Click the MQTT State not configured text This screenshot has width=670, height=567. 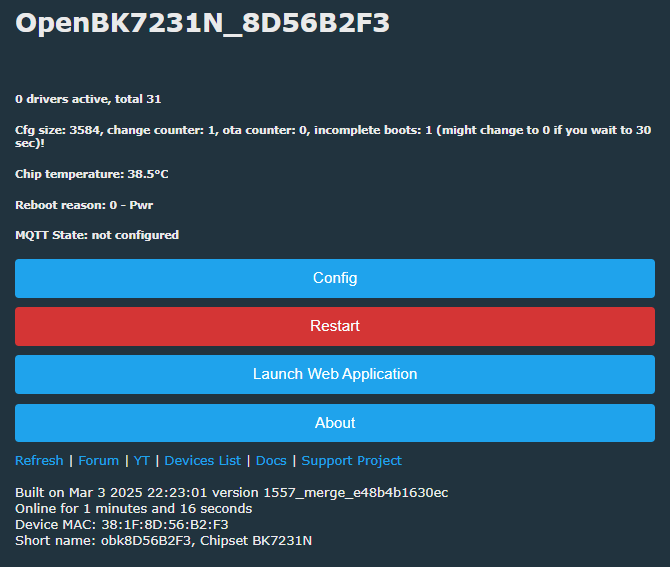pos(97,235)
